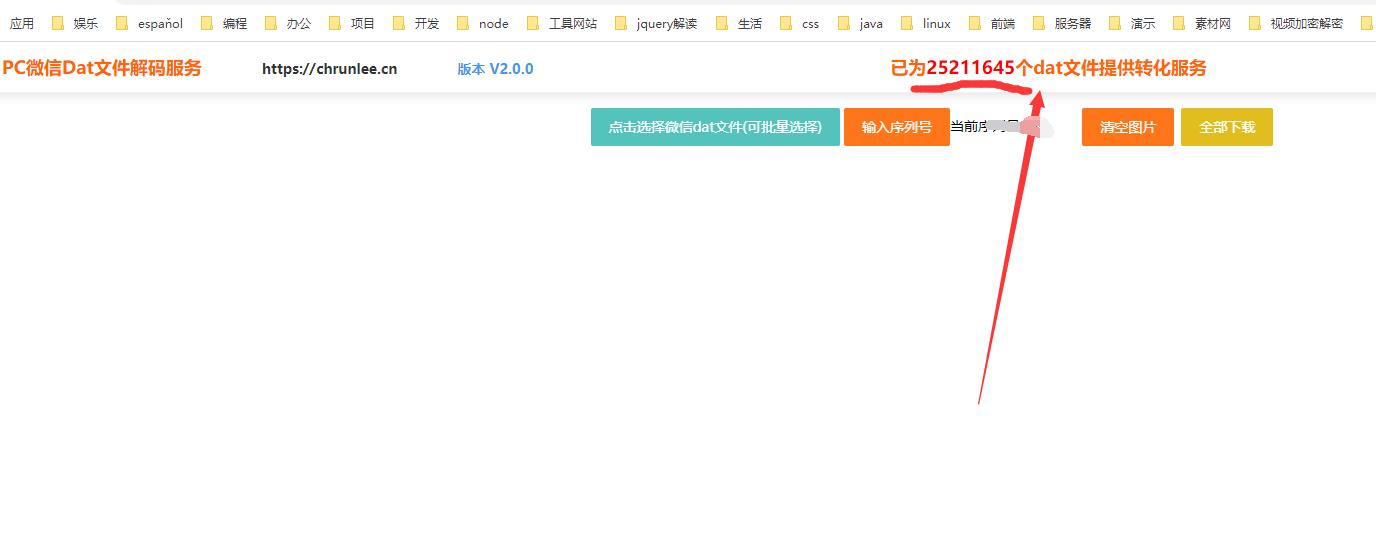This screenshot has height=535, width=1376.
Task: Open the linux bookmark folder
Action: 926,23
